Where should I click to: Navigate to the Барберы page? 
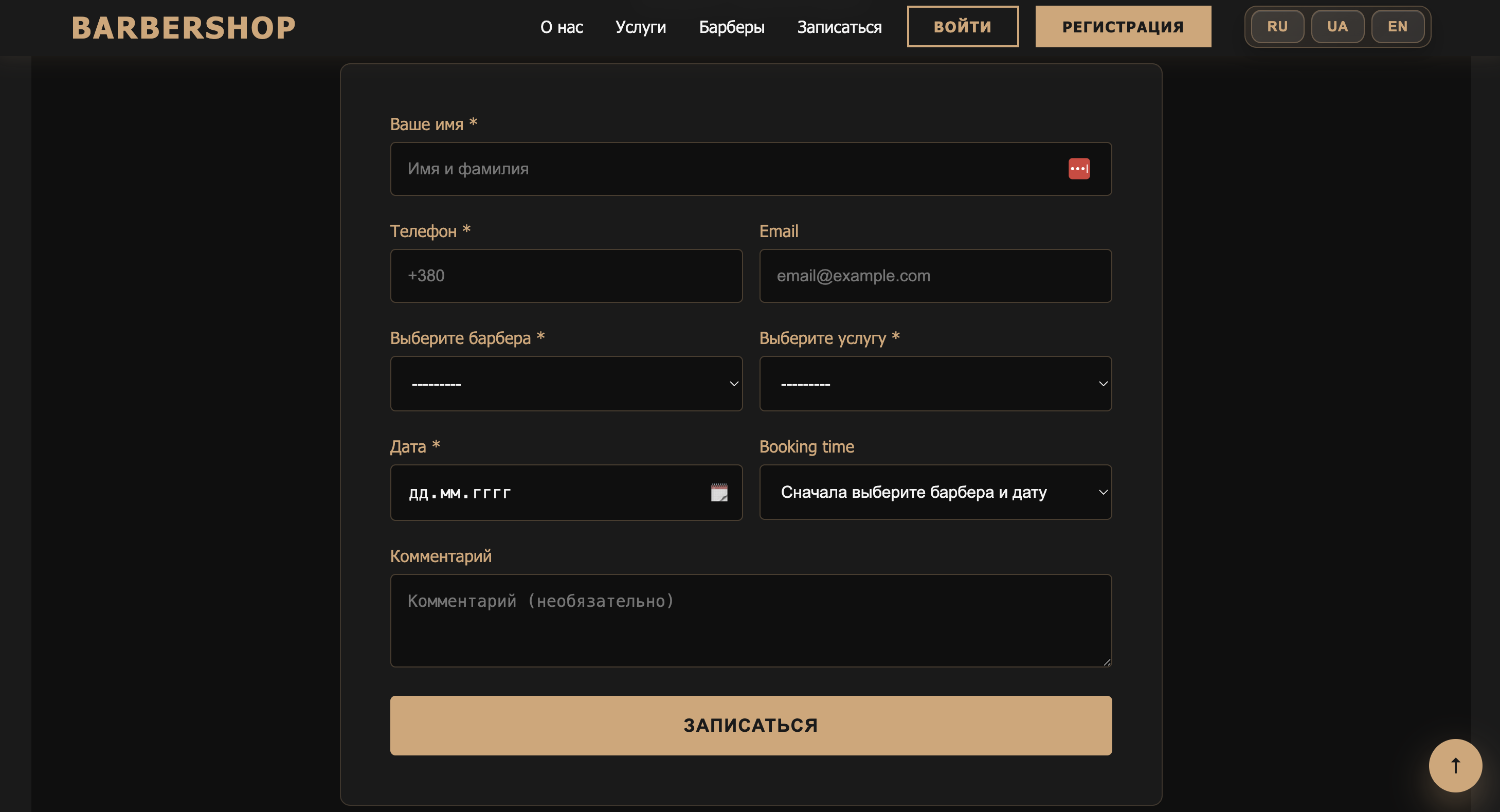731,27
